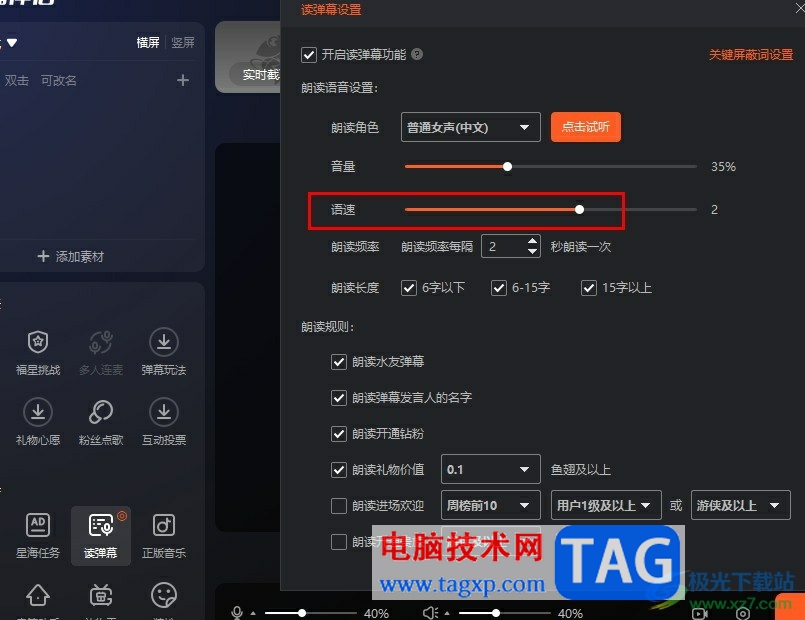Click the plus icon next to 可改名
Viewport: 805px width, 620px height.
tap(183, 80)
